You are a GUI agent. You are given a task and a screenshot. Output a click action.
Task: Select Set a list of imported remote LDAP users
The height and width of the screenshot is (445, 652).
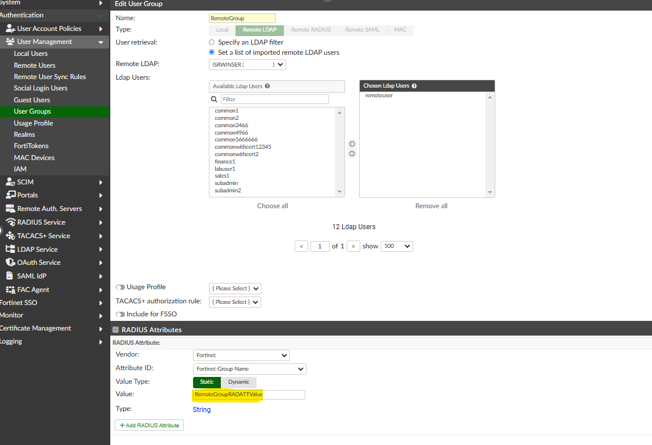212,52
